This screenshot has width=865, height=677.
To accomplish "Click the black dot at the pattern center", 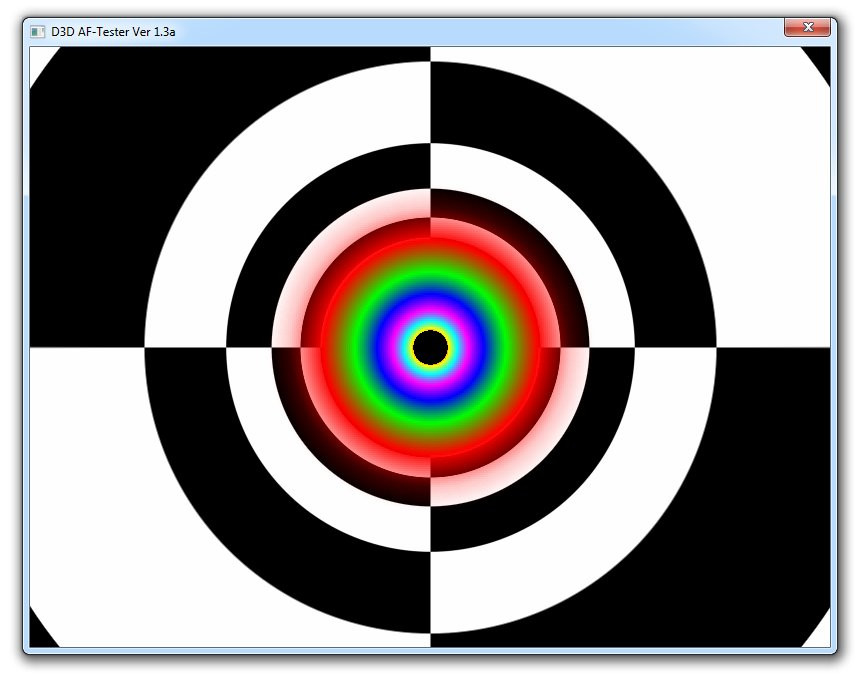I will pyautogui.click(x=430, y=349).
